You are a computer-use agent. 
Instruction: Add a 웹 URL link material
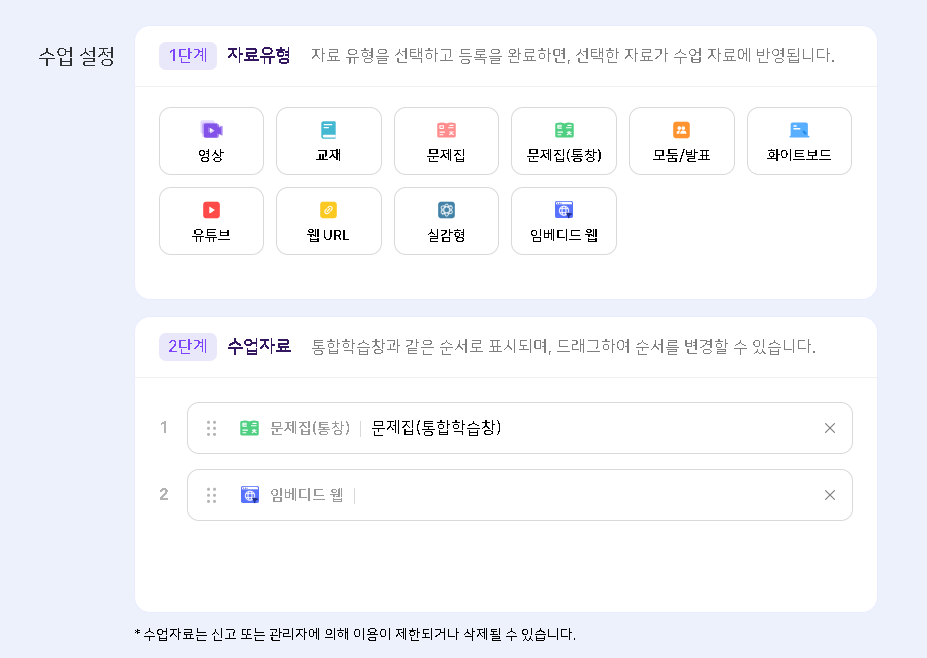(x=328, y=221)
